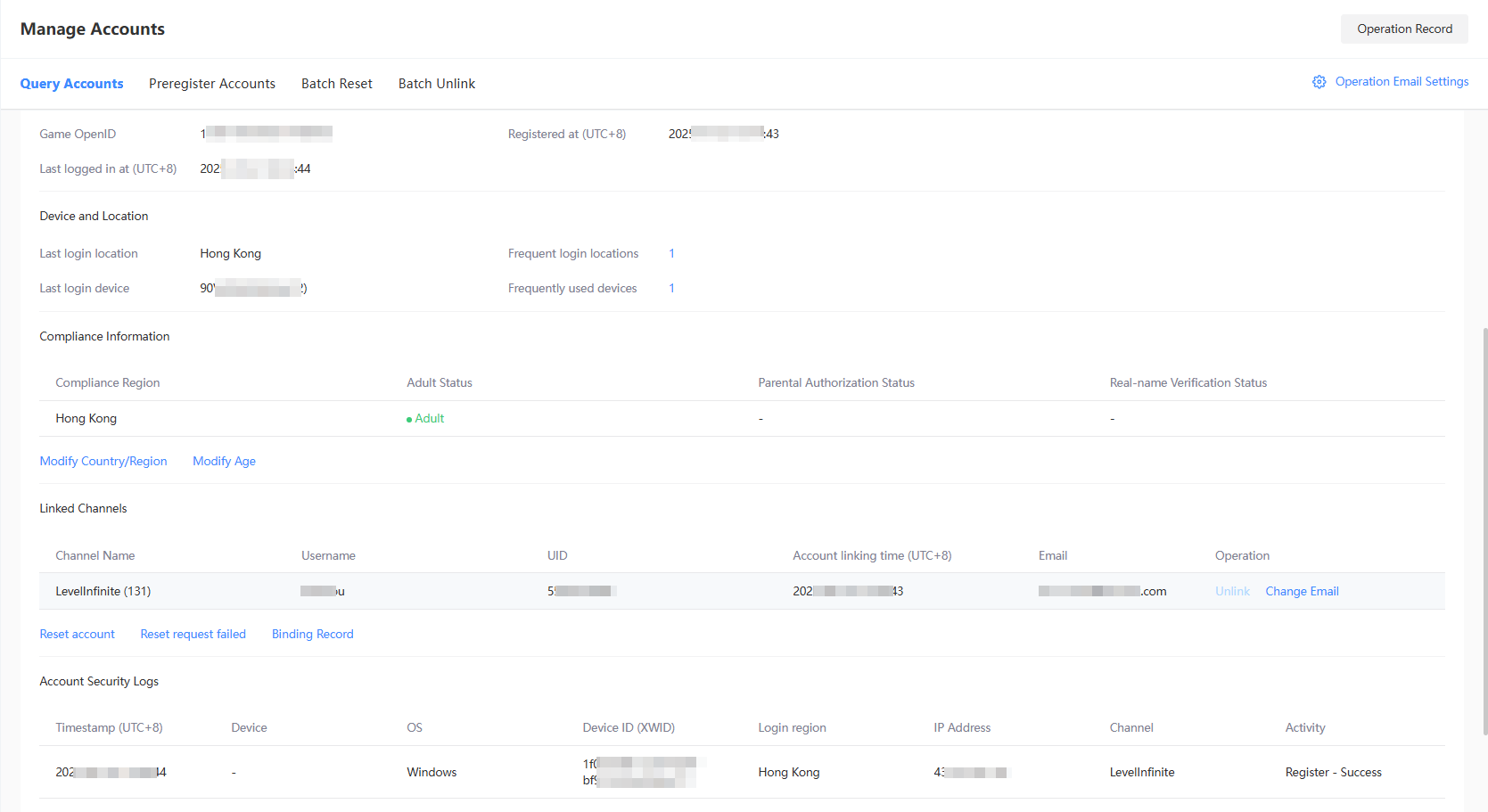Image resolution: width=1488 pixels, height=812 pixels.
Task: Click Change Email for LevelInfinite channel
Action: [x=1301, y=591]
